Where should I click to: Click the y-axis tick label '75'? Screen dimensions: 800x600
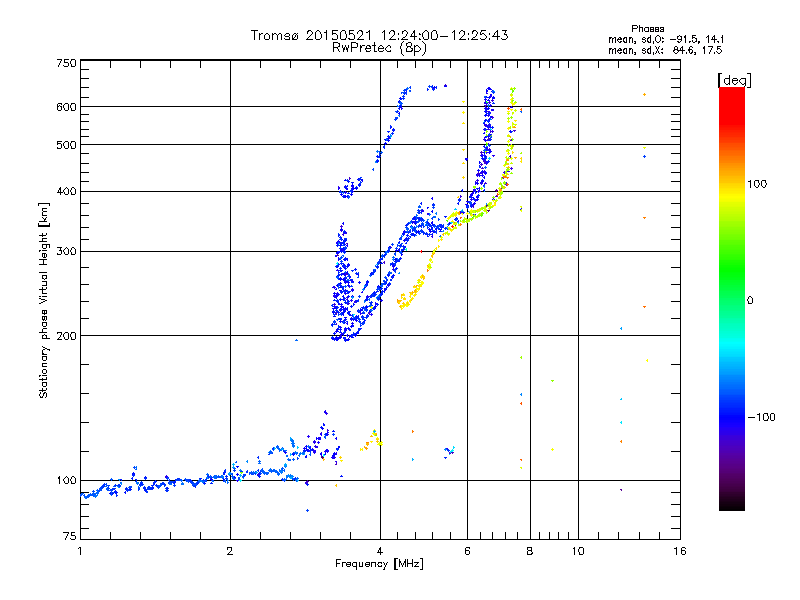point(70,536)
